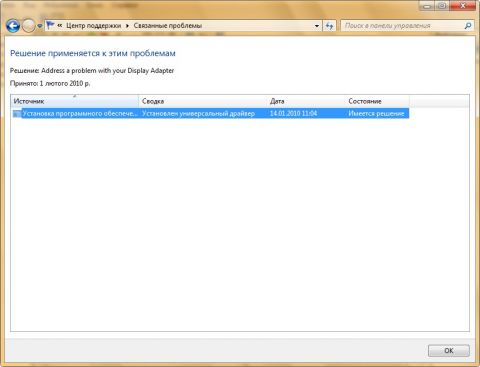
Task: Expand arrow after Центр поддержки breadcrumb
Action: (x=127, y=26)
